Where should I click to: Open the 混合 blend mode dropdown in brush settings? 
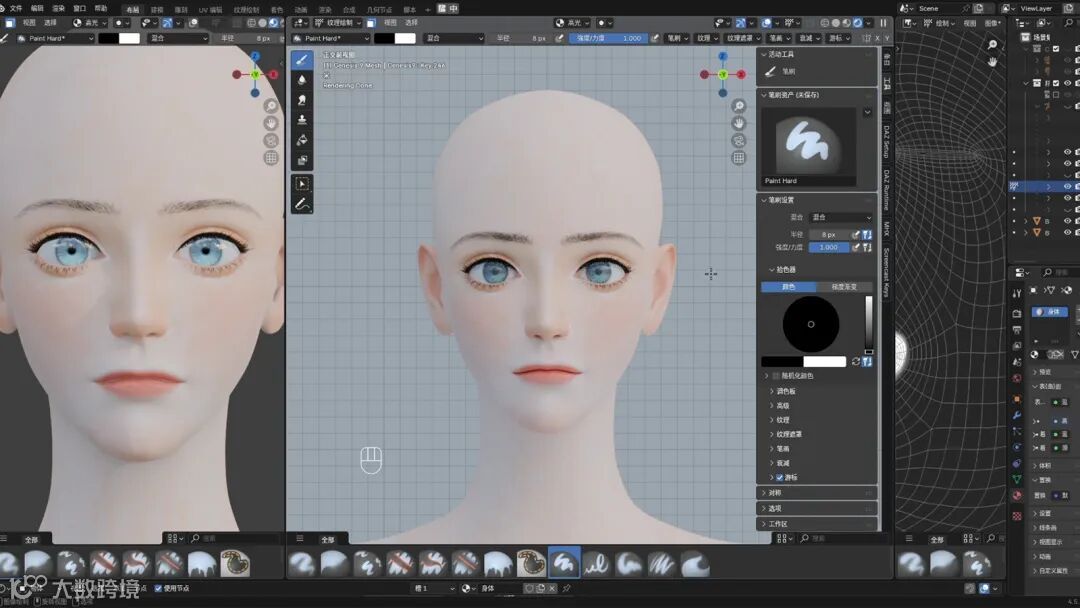coord(840,217)
